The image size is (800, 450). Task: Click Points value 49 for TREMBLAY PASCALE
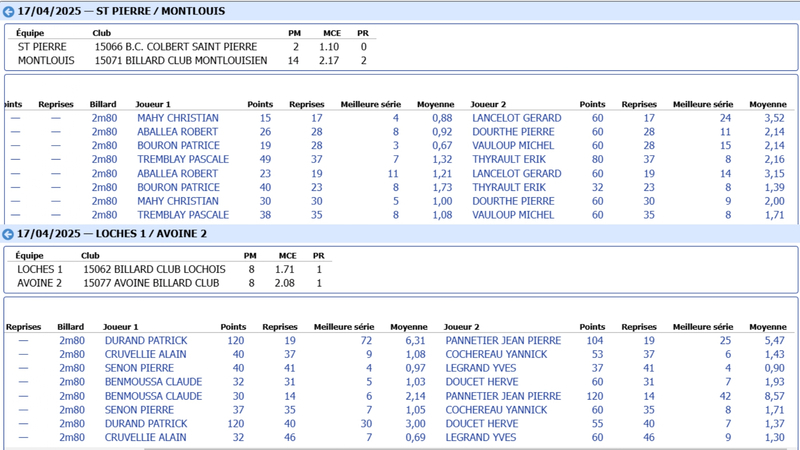pyautogui.click(x=265, y=159)
